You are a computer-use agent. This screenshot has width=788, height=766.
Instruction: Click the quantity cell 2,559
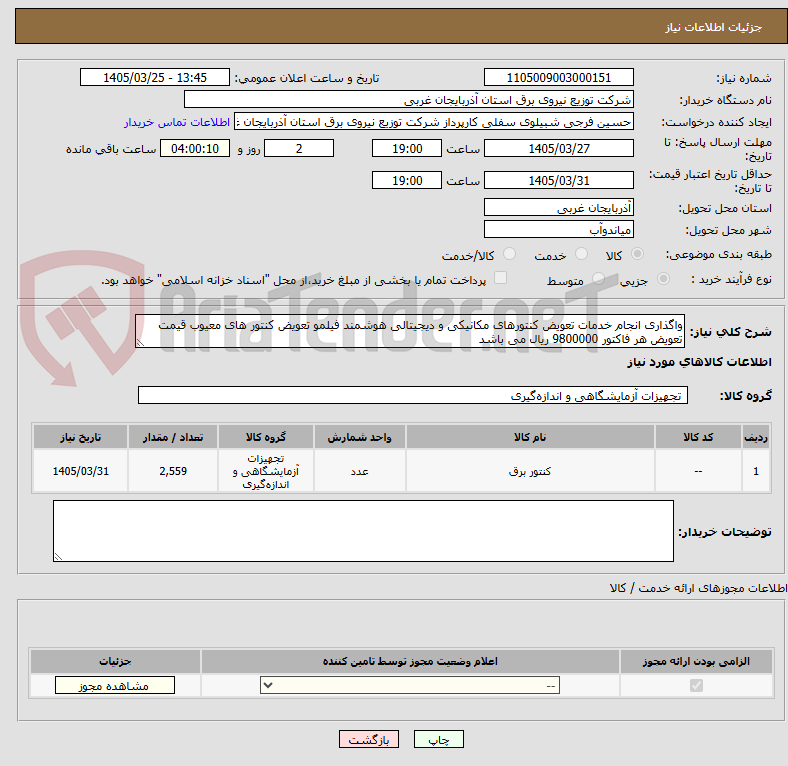(173, 471)
